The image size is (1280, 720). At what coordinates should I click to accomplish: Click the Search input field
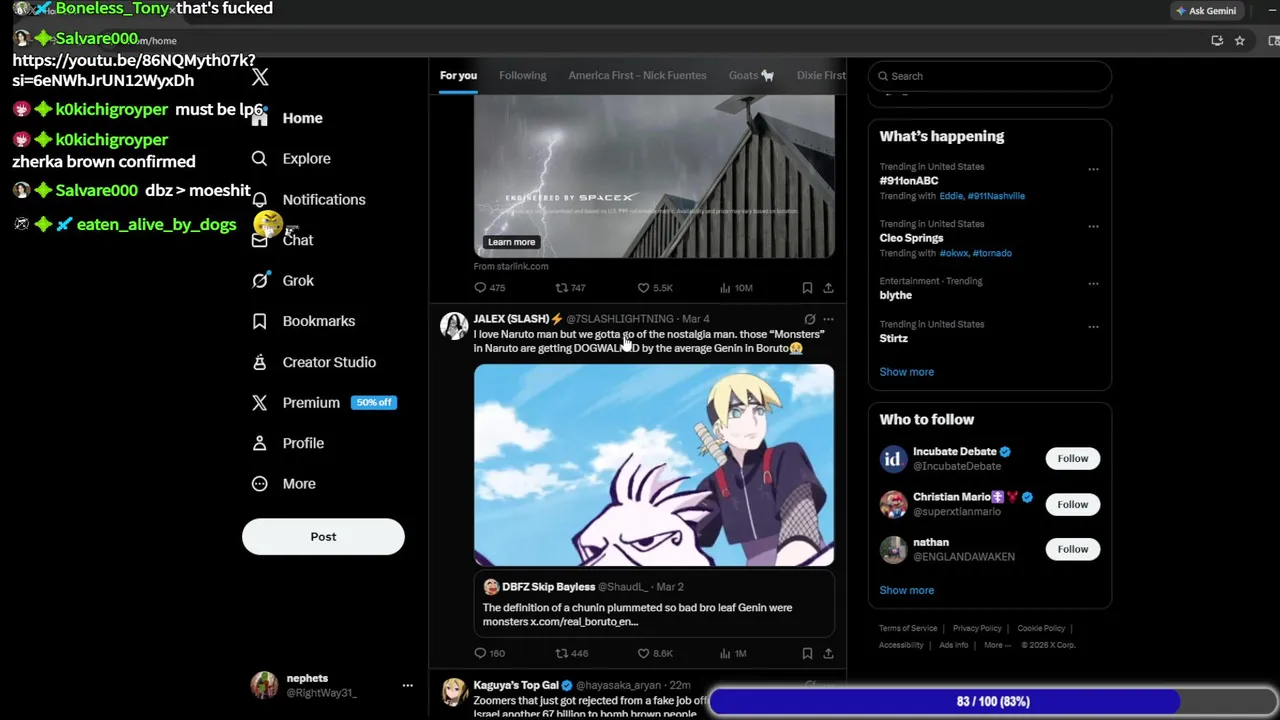990,76
